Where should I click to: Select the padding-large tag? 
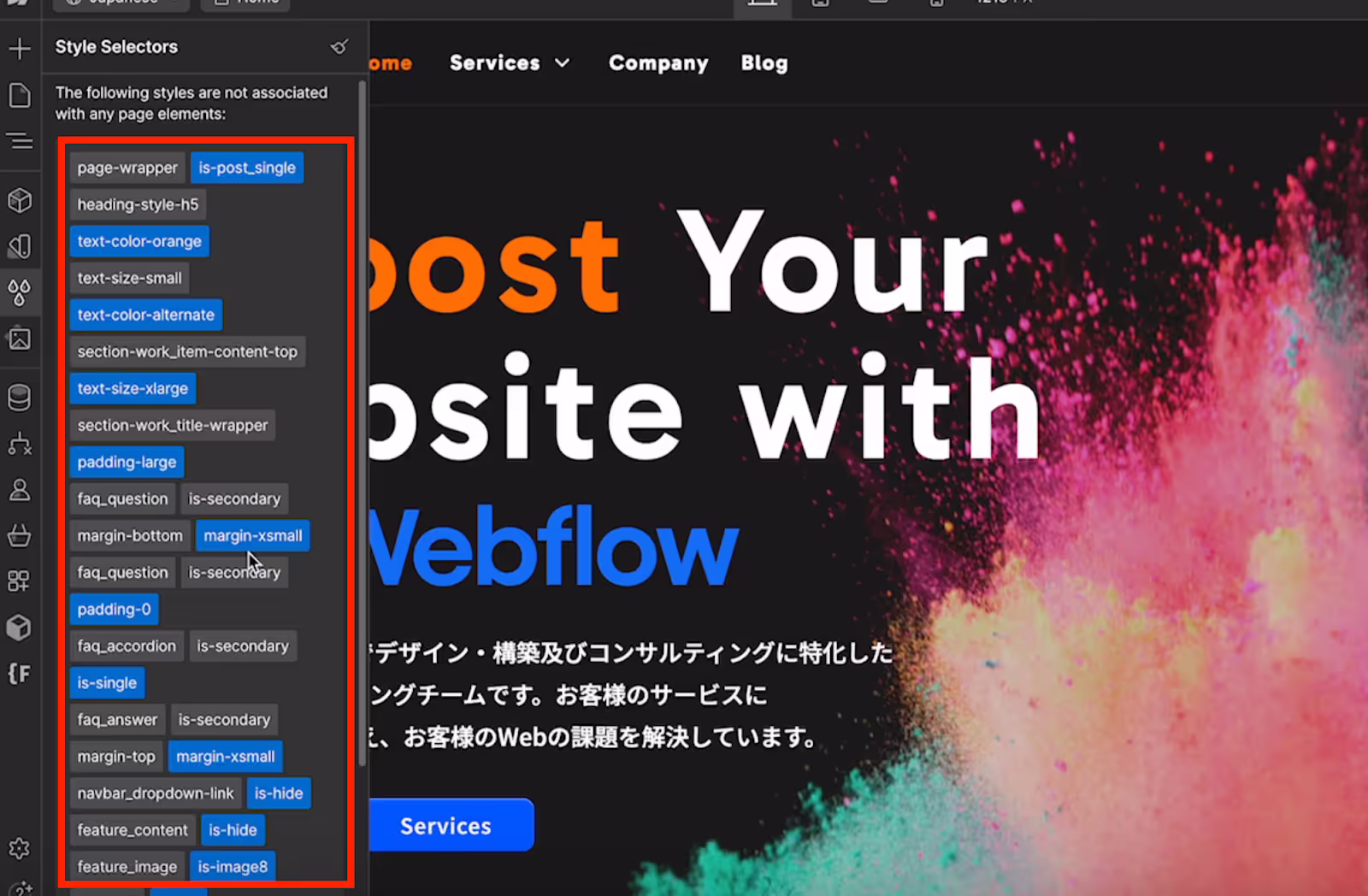pyautogui.click(x=127, y=463)
